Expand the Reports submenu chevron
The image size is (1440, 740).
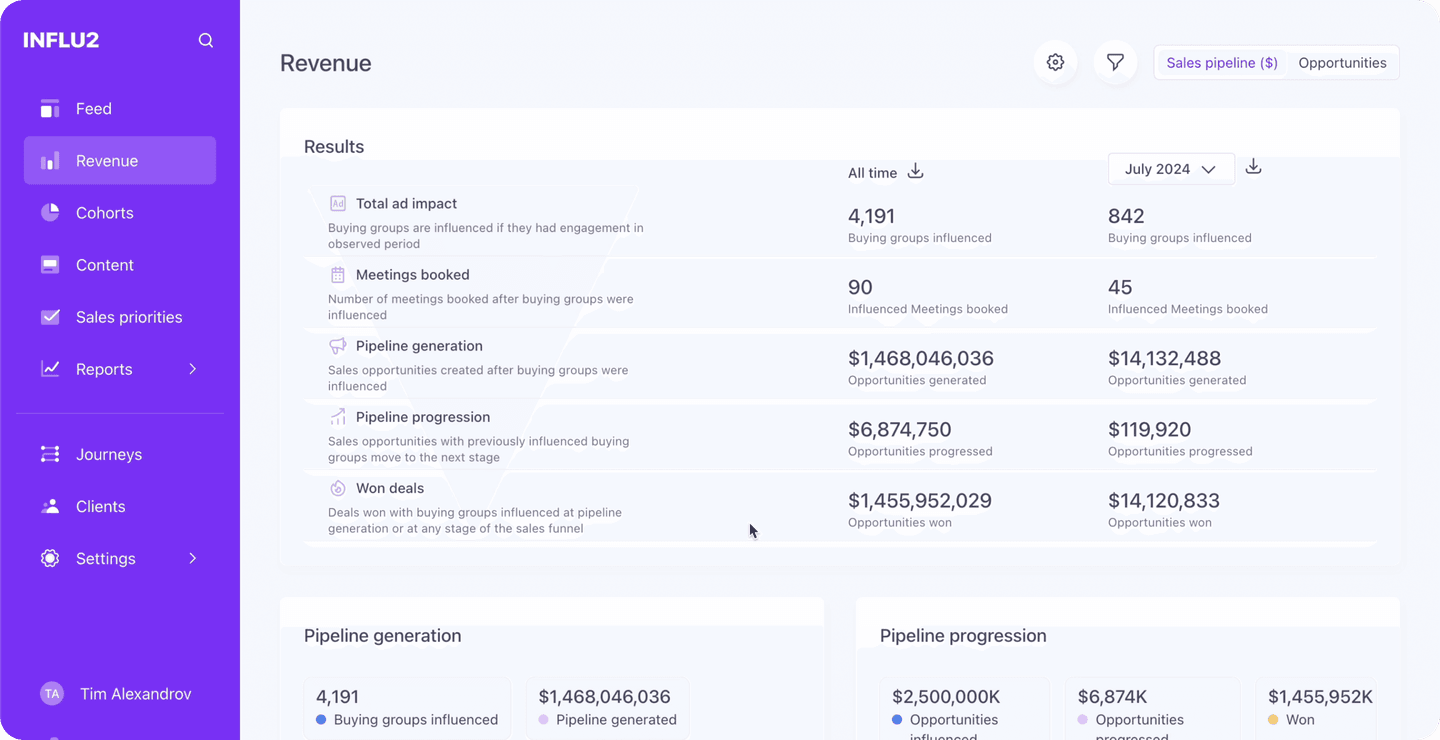(193, 369)
